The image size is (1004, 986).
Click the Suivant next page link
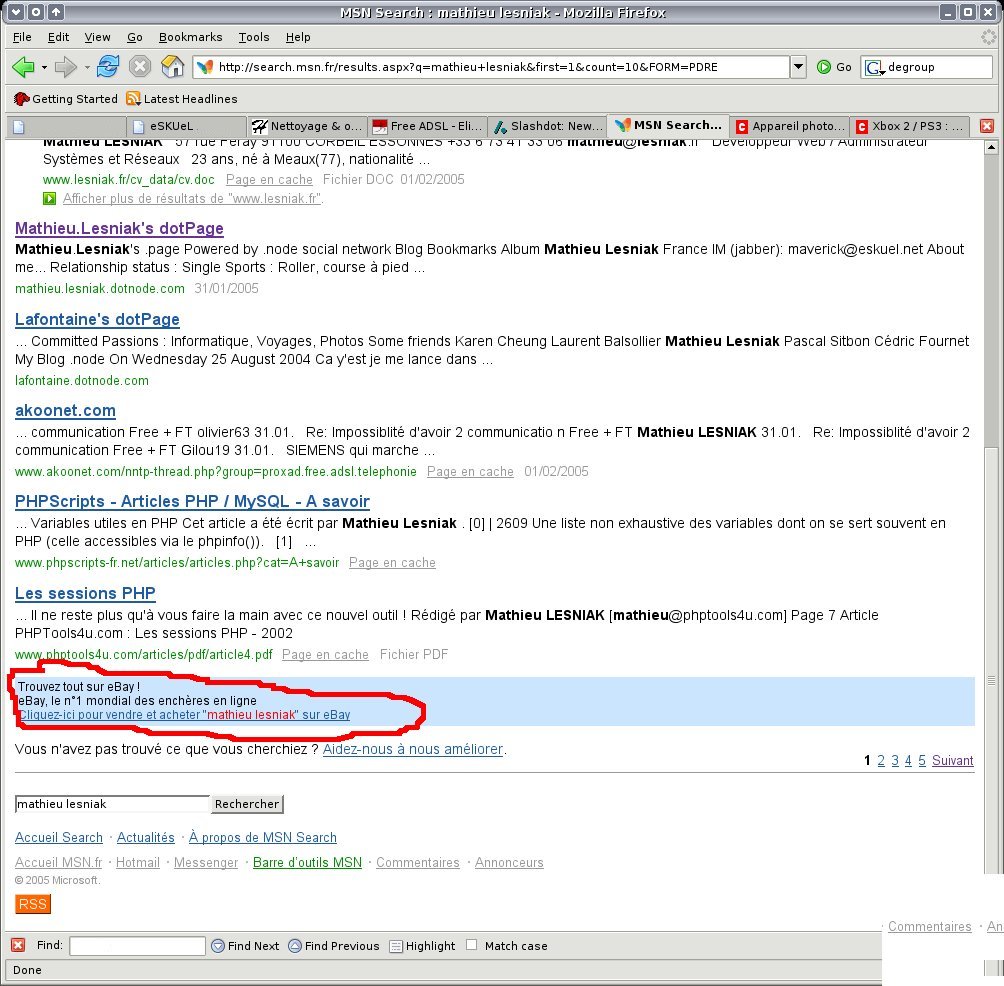(953, 761)
